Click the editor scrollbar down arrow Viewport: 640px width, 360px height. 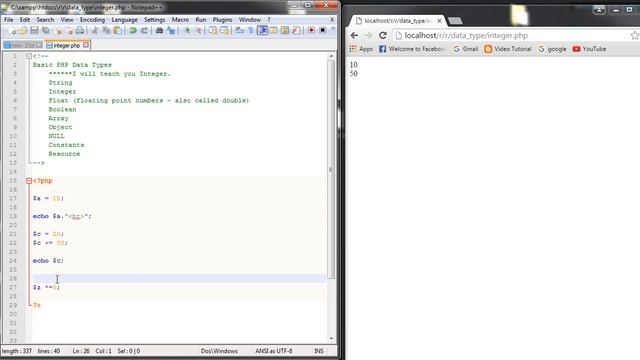click(x=331, y=338)
